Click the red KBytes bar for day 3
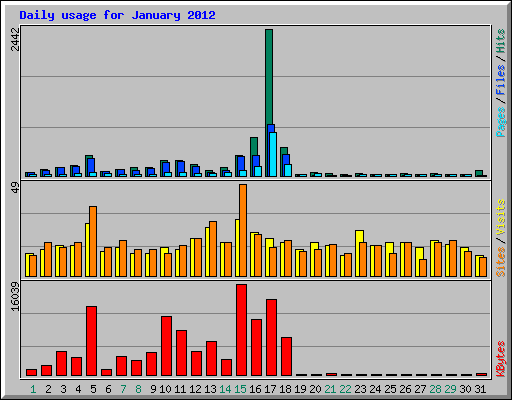Viewport: 512px width, 400px height. pyautogui.click(x=61, y=363)
